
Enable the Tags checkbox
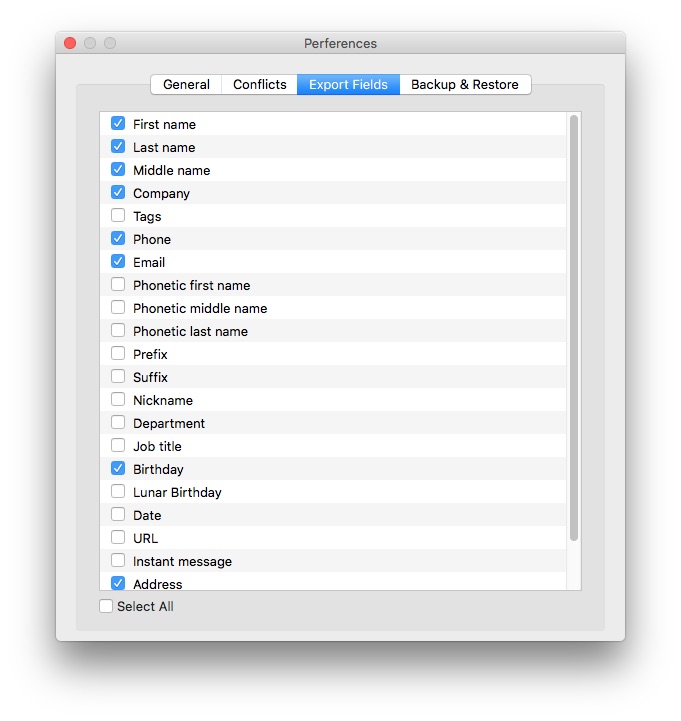[118, 216]
